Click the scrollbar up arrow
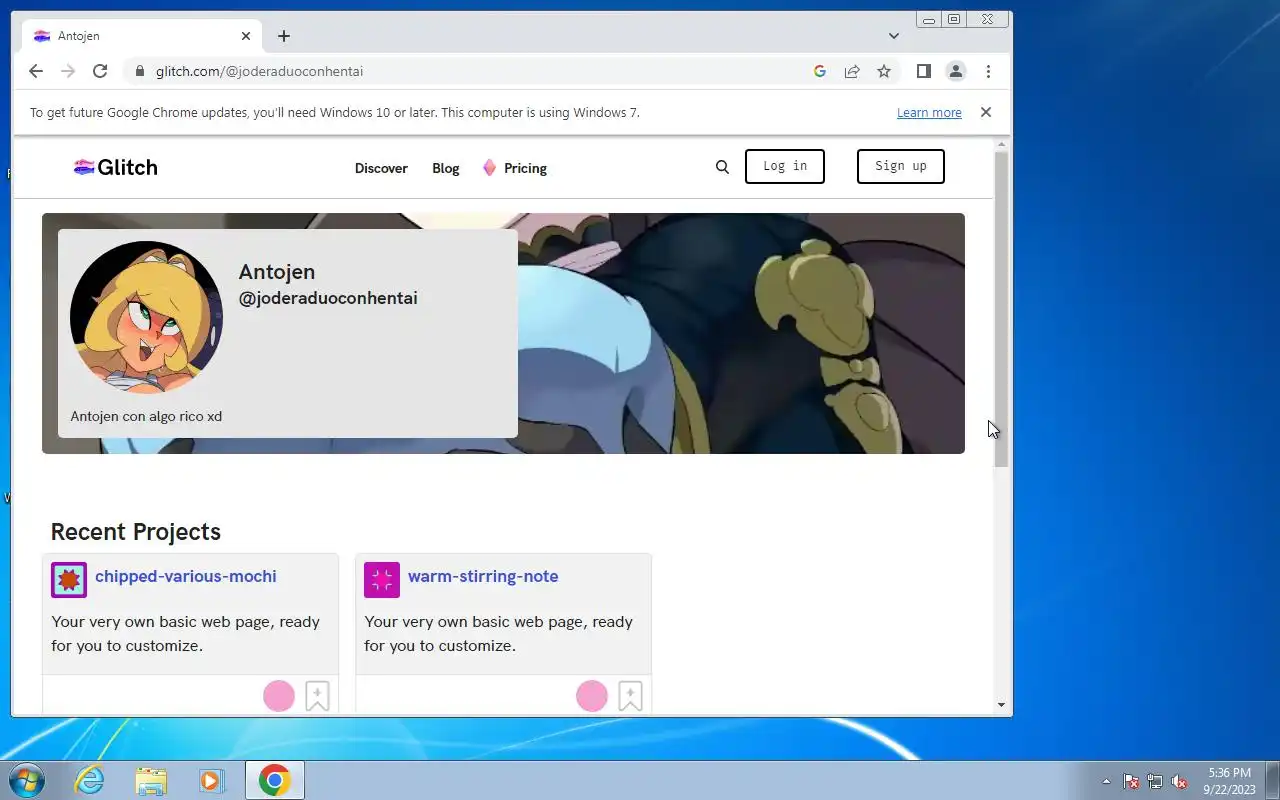The height and width of the screenshot is (800, 1280). pos(1001,146)
